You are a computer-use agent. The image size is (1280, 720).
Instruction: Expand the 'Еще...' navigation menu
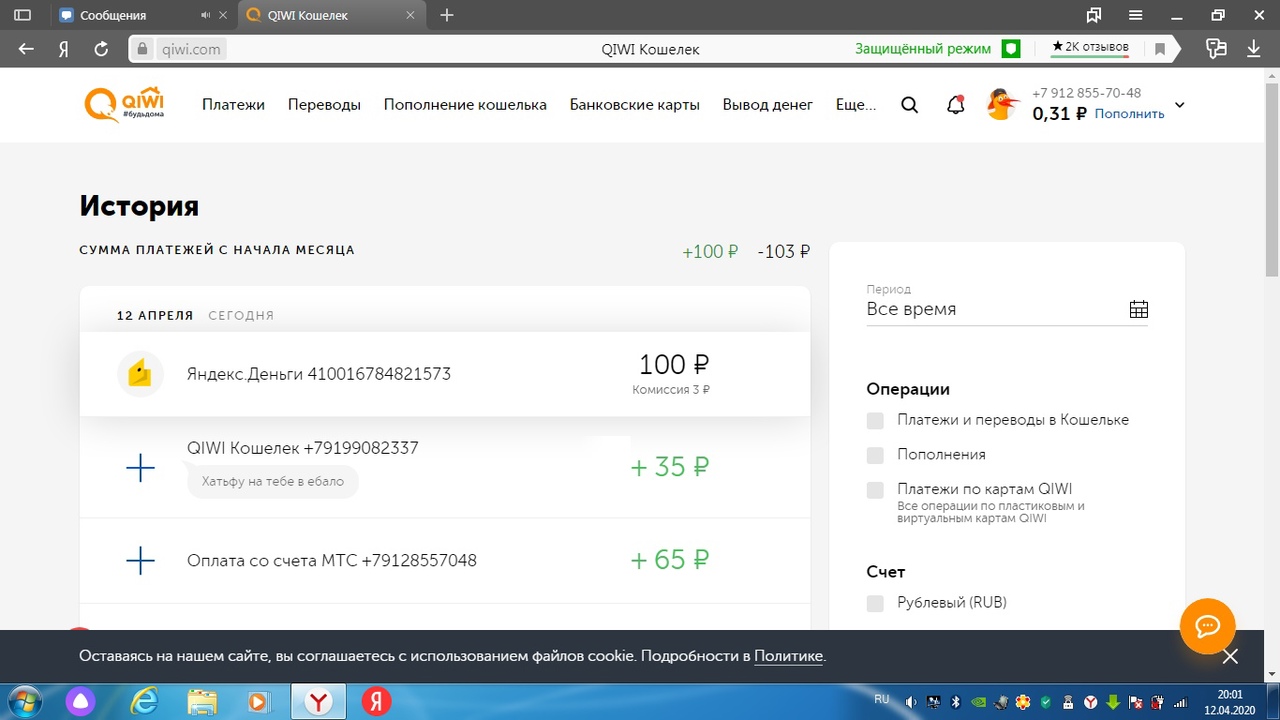point(855,105)
